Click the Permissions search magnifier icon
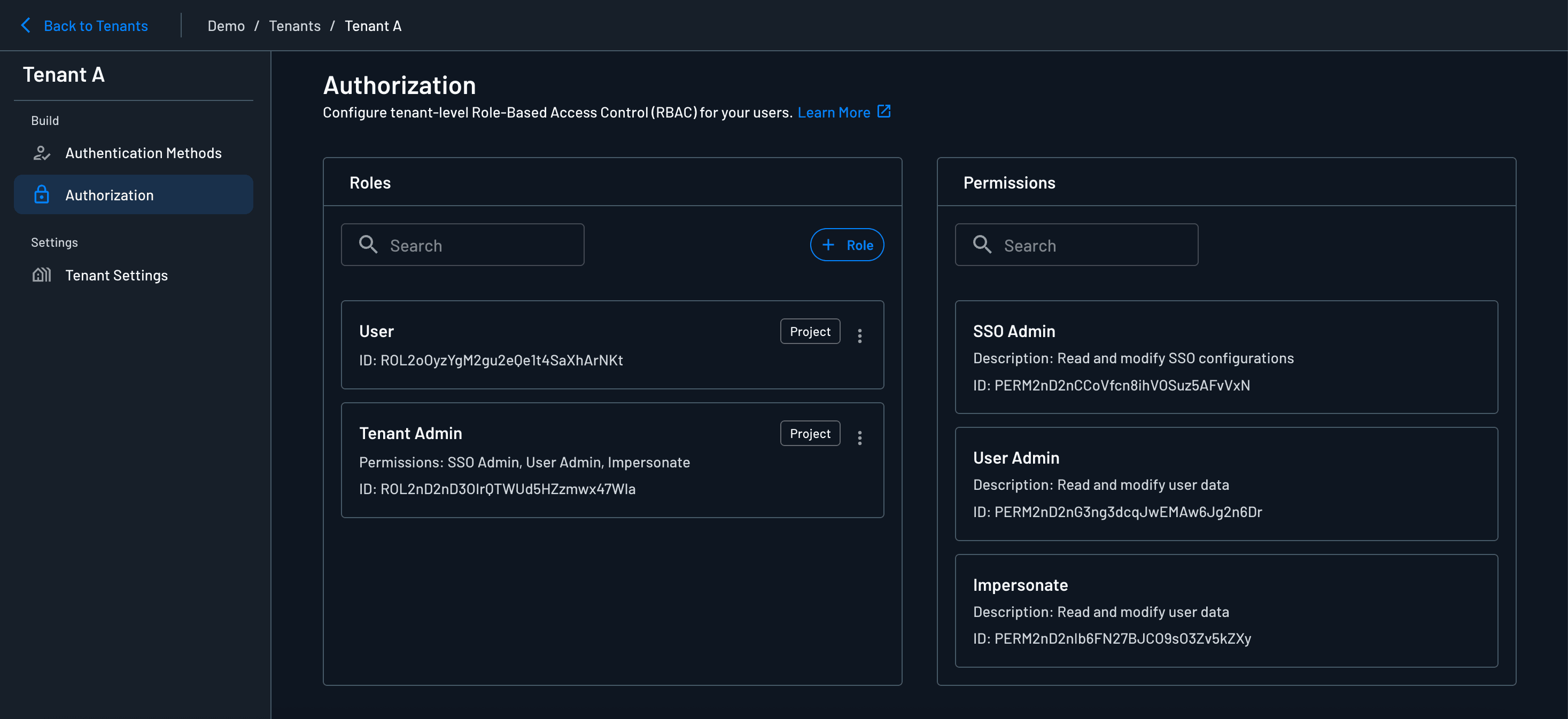This screenshot has width=1568, height=719. click(x=982, y=245)
